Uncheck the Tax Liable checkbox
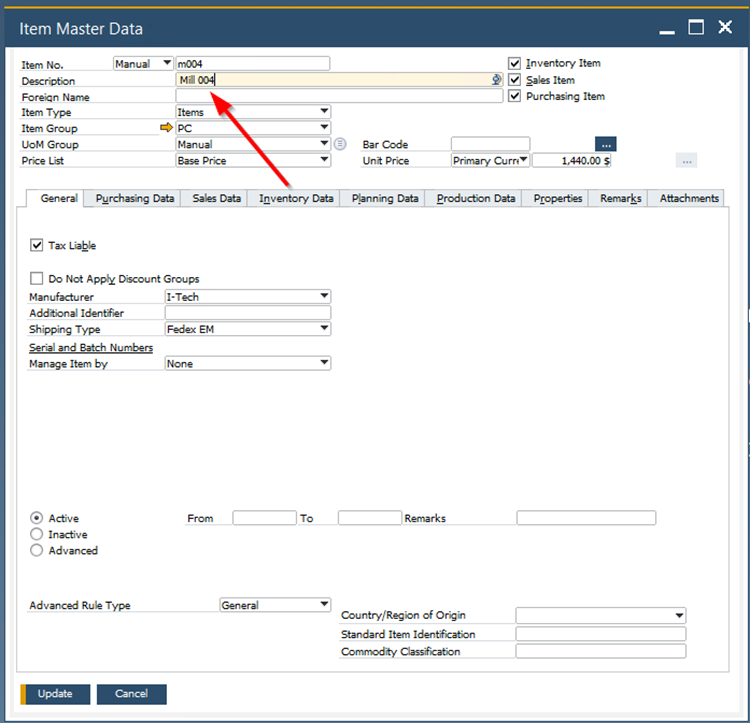The height and width of the screenshot is (723, 750). [37, 245]
